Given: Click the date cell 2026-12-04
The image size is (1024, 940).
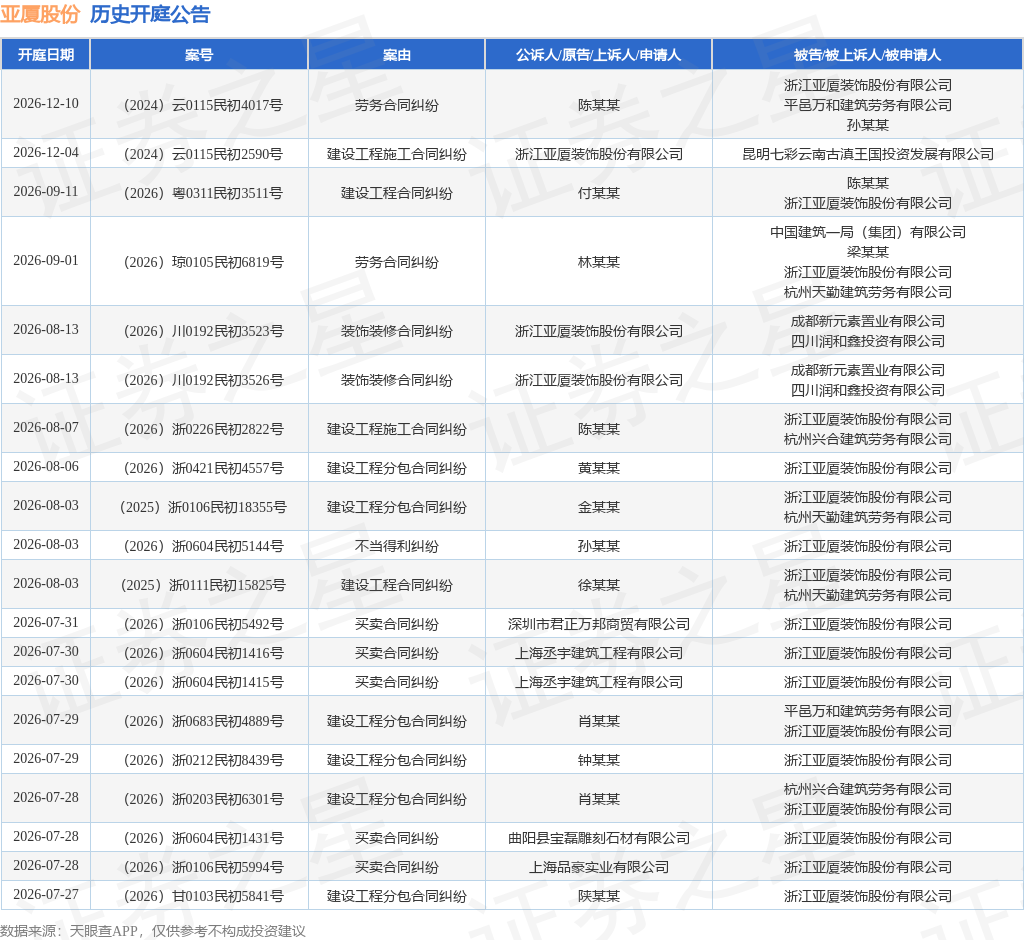Looking at the screenshot, I should (x=46, y=153).
